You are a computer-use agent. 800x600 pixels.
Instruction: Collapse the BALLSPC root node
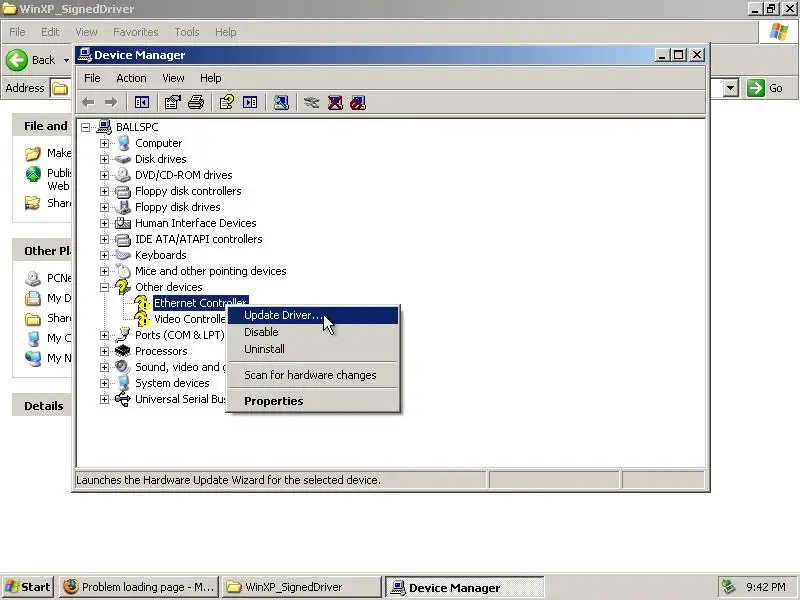pyautogui.click(x=85, y=127)
